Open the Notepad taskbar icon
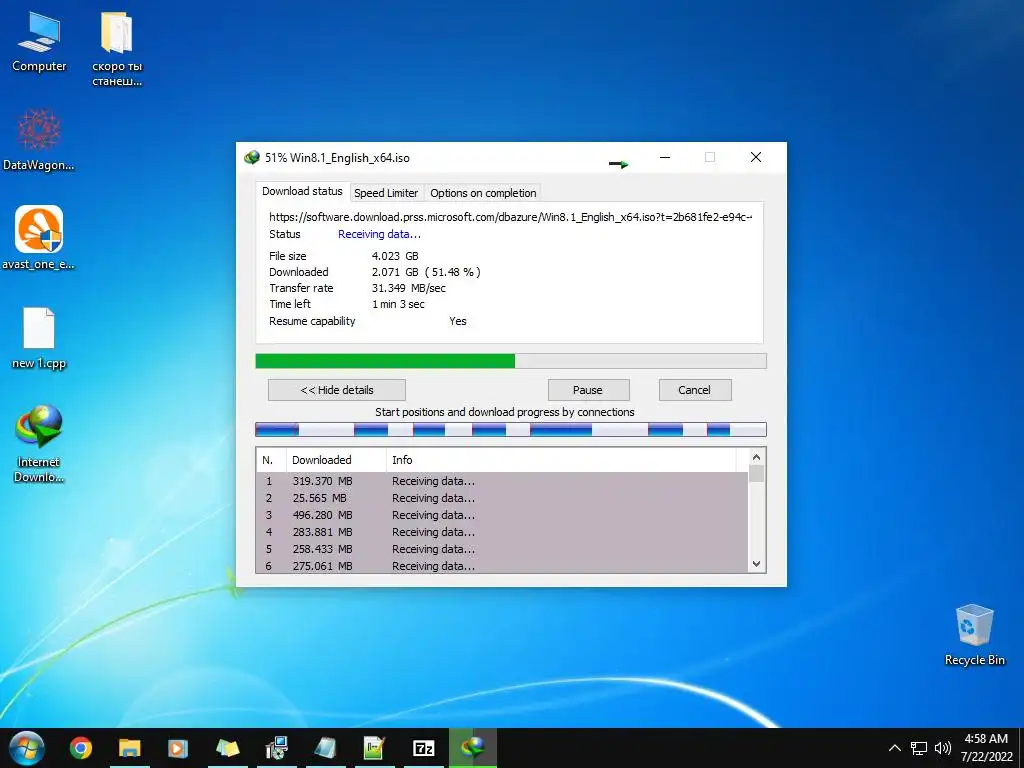 [325, 748]
